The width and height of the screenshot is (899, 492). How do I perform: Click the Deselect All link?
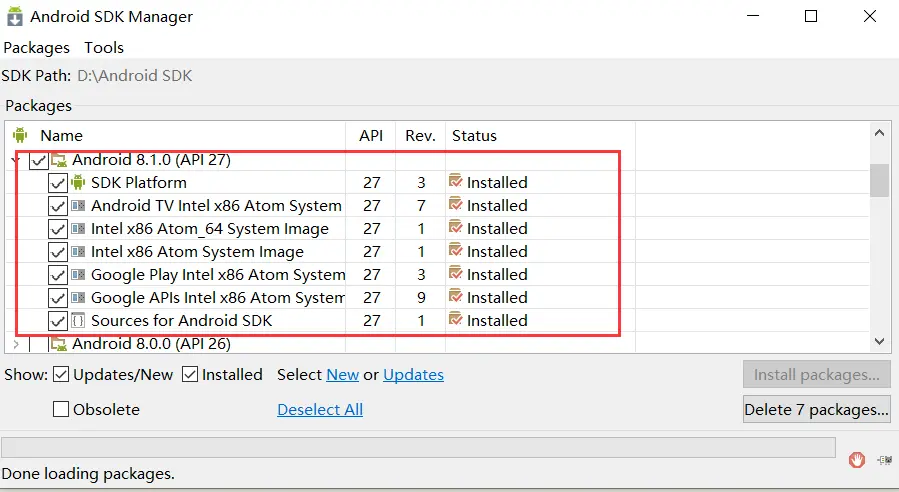point(319,409)
